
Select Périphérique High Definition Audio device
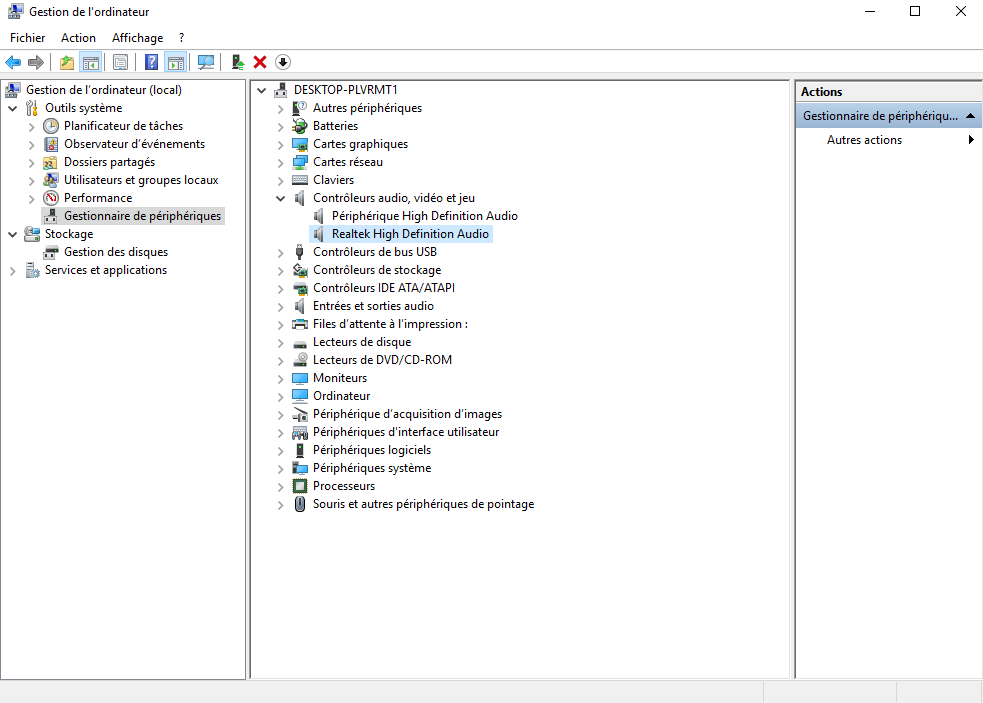(x=424, y=216)
